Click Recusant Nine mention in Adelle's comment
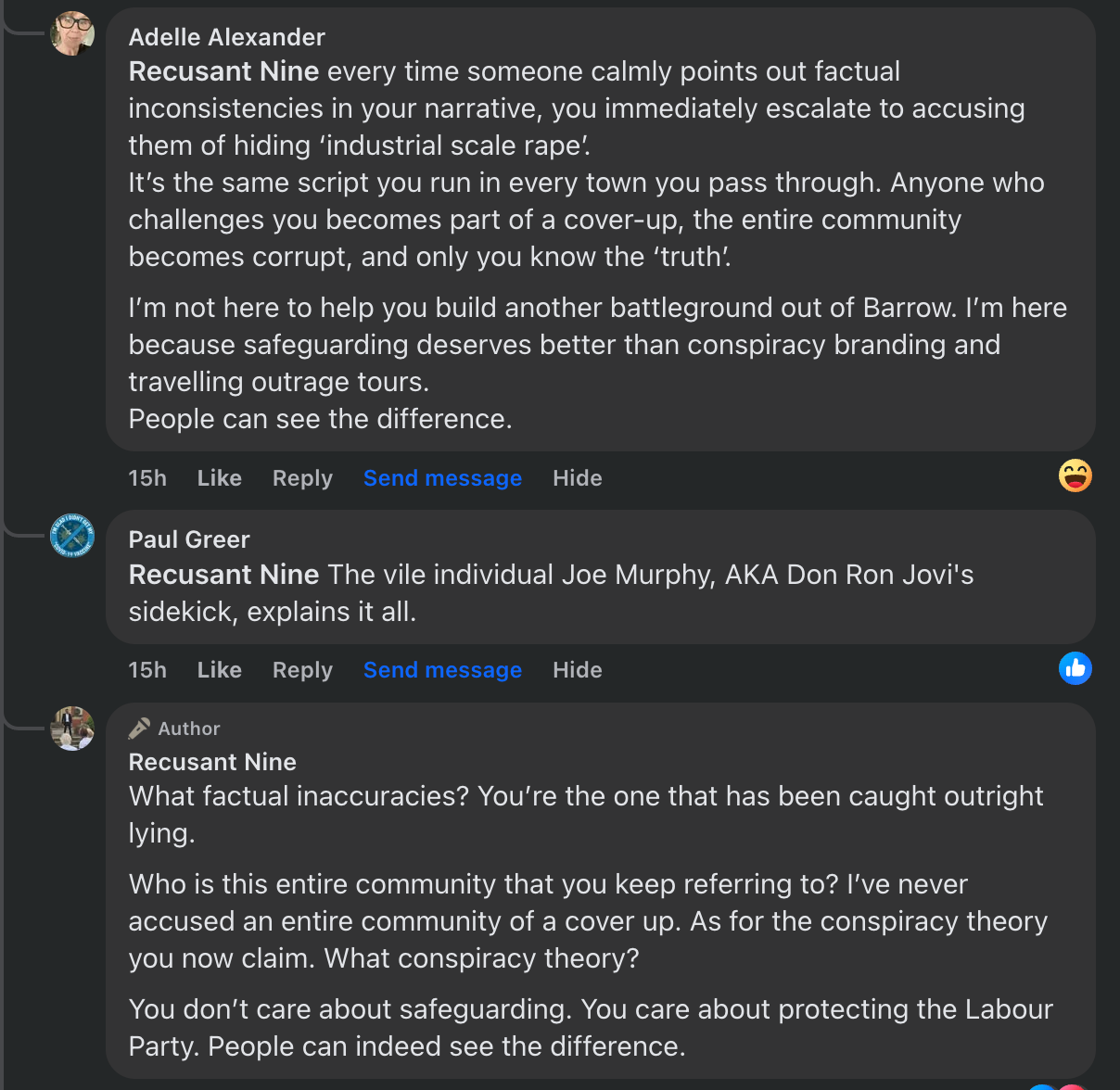 click(x=223, y=71)
